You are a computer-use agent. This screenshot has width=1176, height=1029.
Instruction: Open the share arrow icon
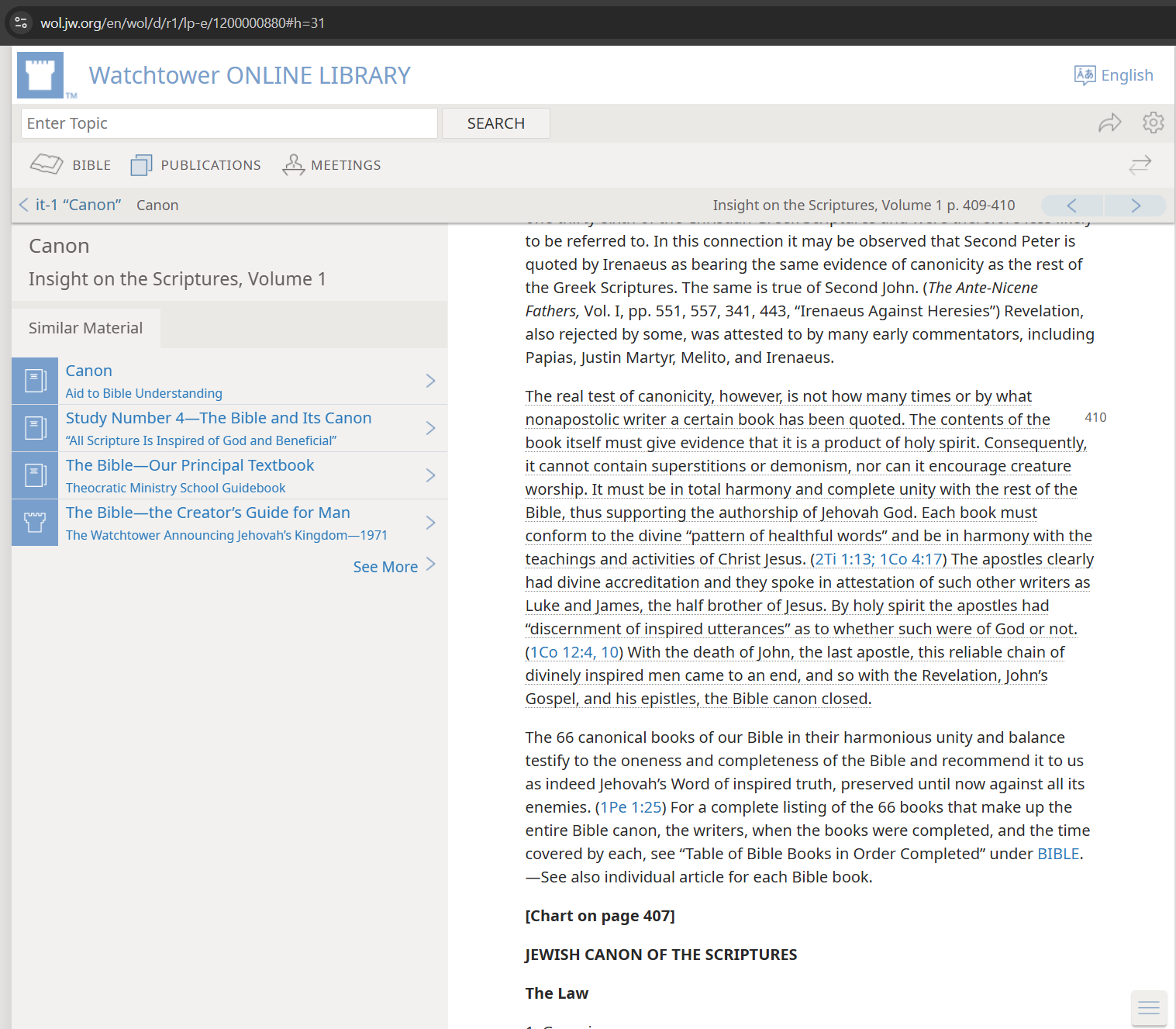click(x=1109, y=123)
